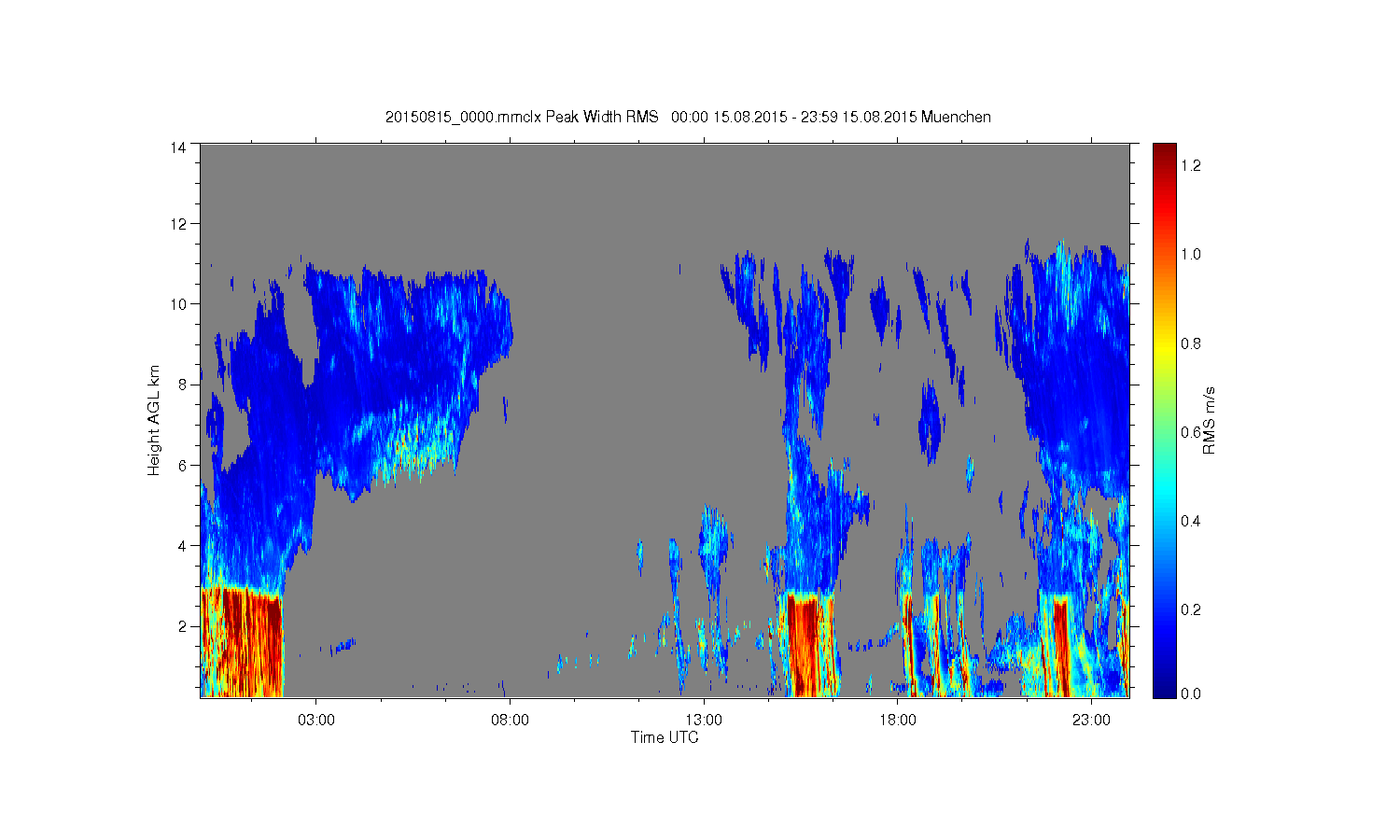Image resolution: width=1400 pixels, height=840 pixels.
Task: Click the narrow red column near 22:15 UTC
Action: 1060,646
